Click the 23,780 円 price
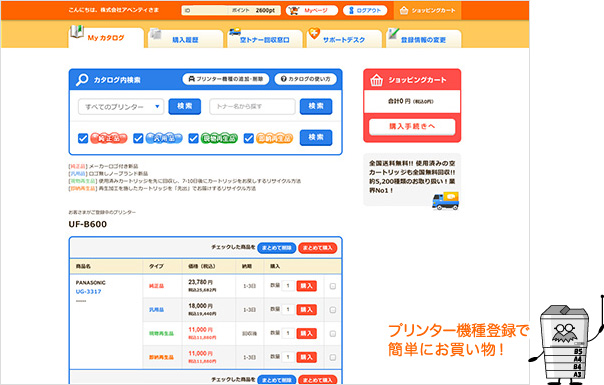Viewport: 604px width, 385px height. click(200, 282)
